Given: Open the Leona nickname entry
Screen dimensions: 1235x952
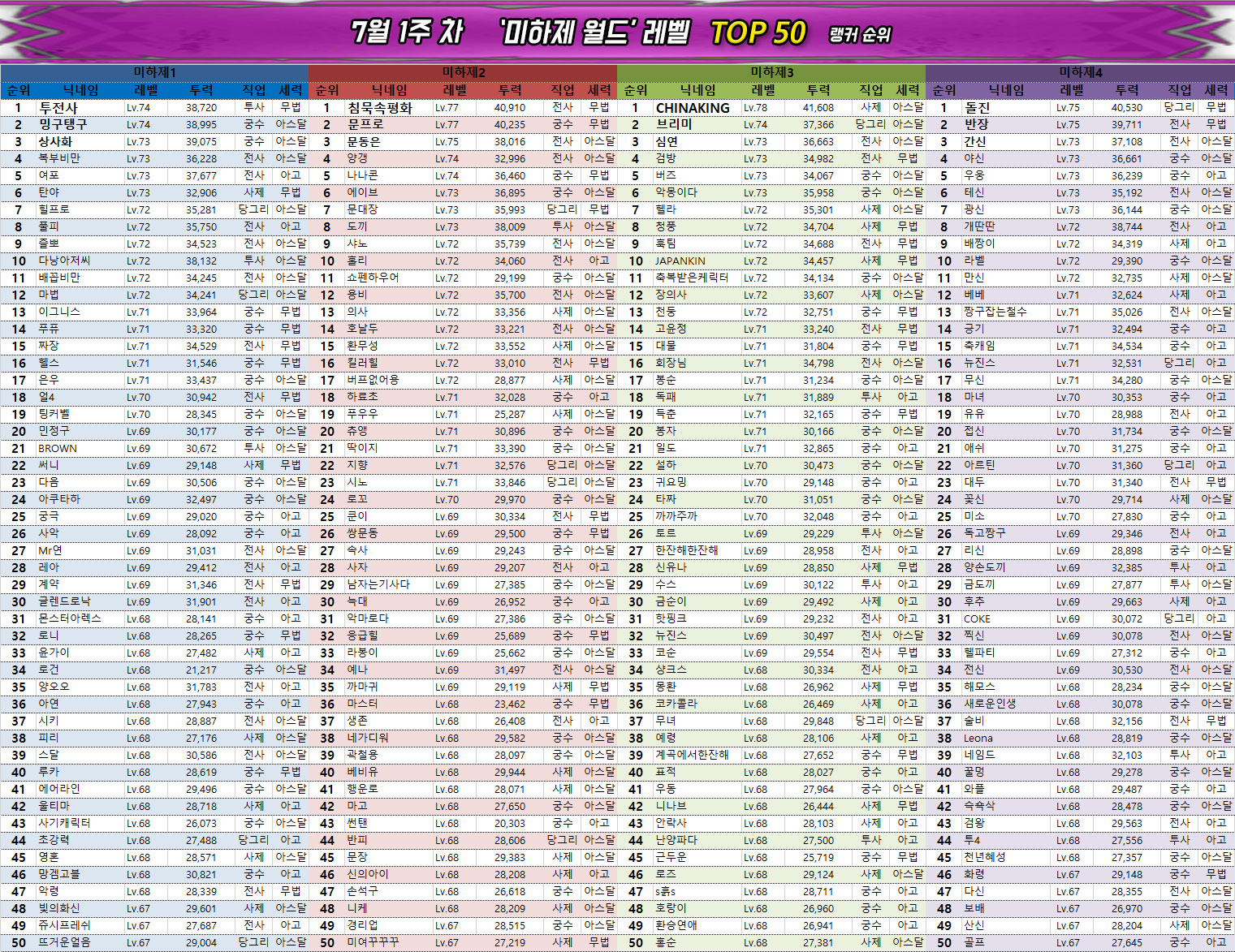Looking at the screenshot, I should click(978, 739).
